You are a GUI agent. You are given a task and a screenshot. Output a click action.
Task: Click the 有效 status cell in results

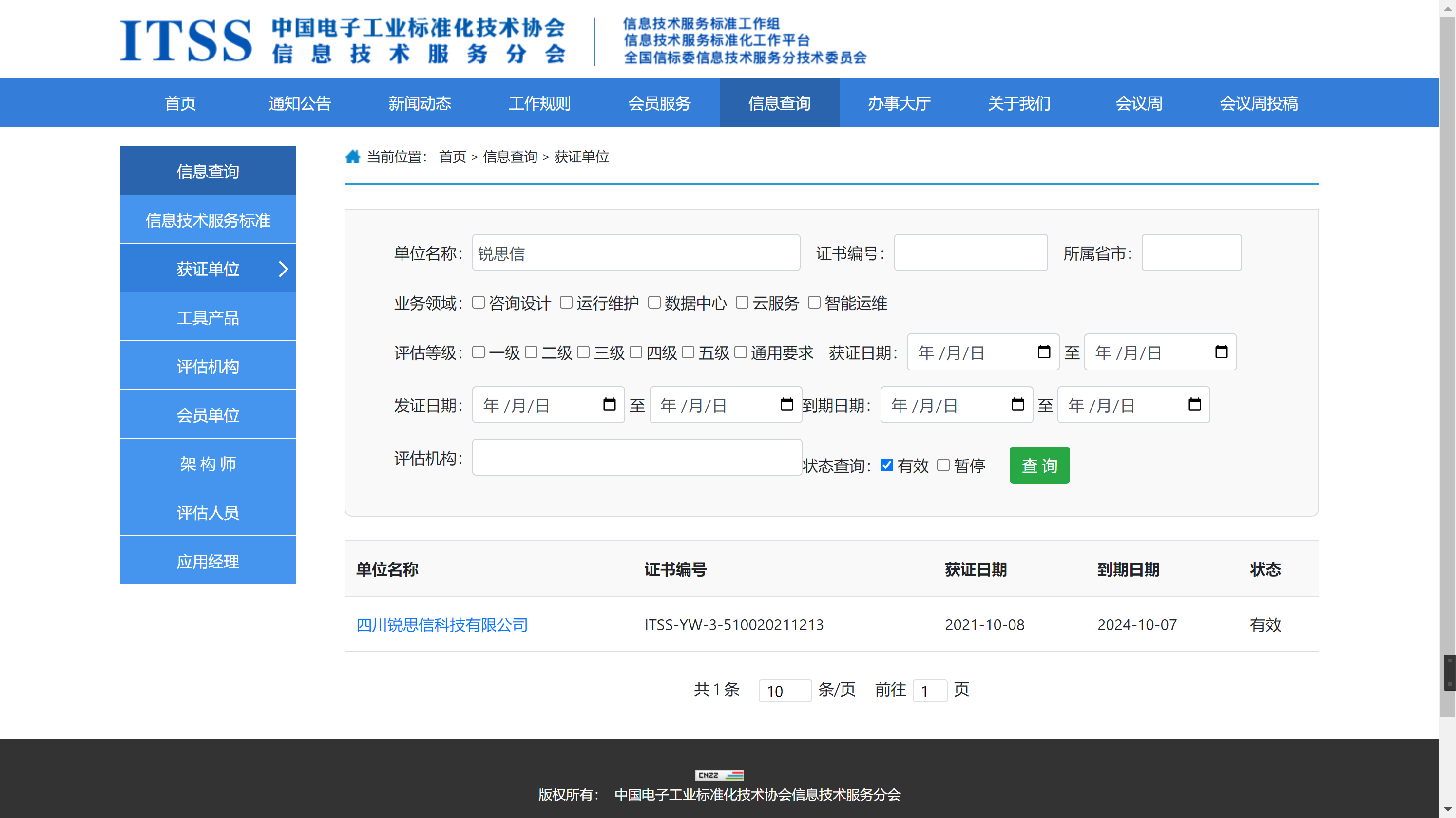[1265, 624]
